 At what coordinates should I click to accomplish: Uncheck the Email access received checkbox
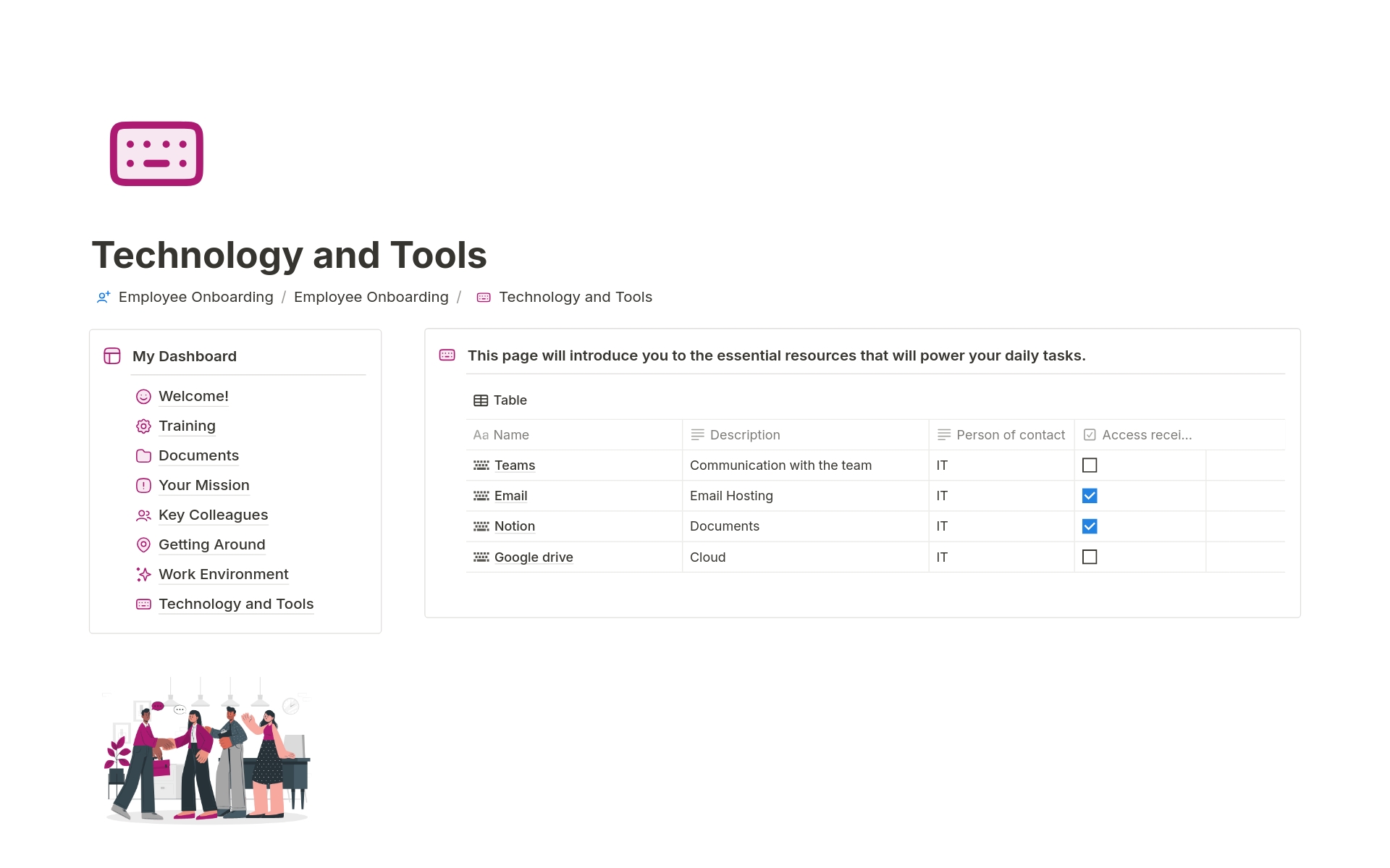[1089, 496]
